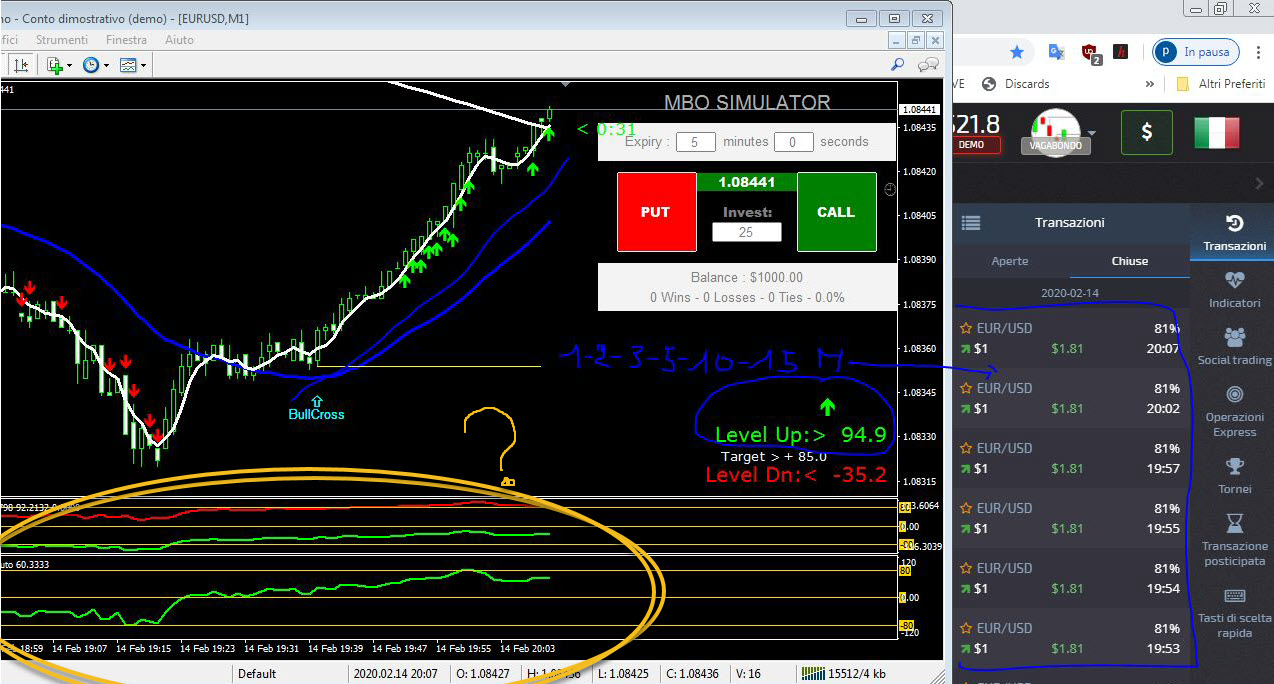This screenshot has width=1274, height=684.
Task: Open the Finestra menu
Action: [126, 40]
